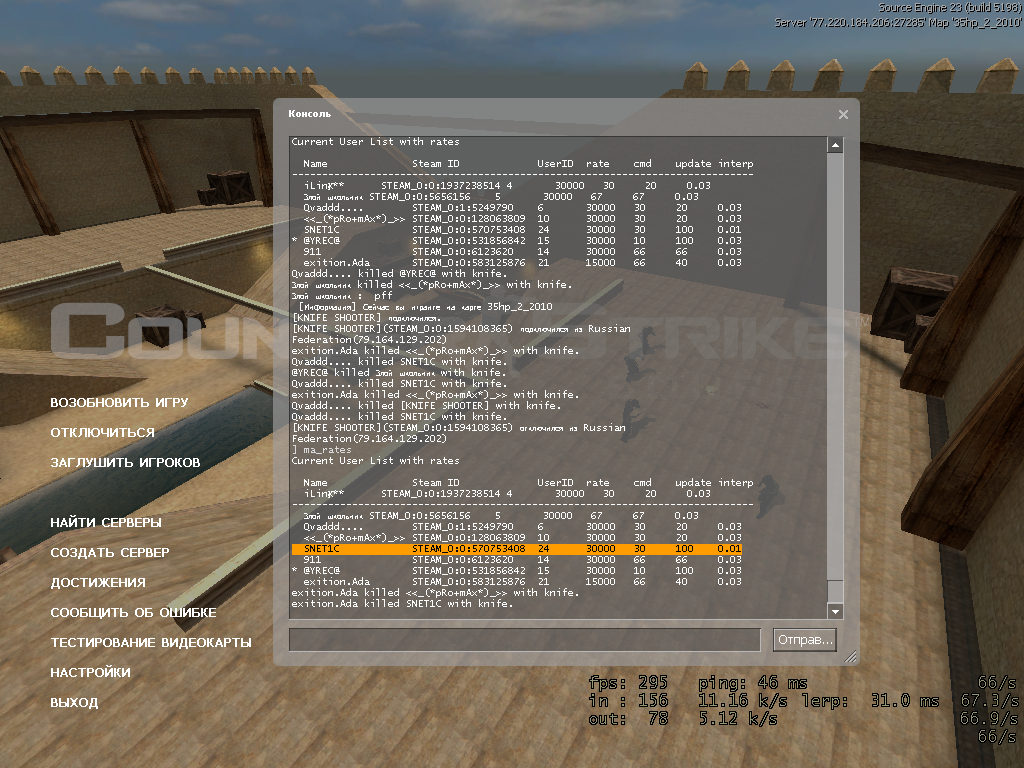Select СОЗДАТЬ СЕРВЕР menu item

(110, 552)
